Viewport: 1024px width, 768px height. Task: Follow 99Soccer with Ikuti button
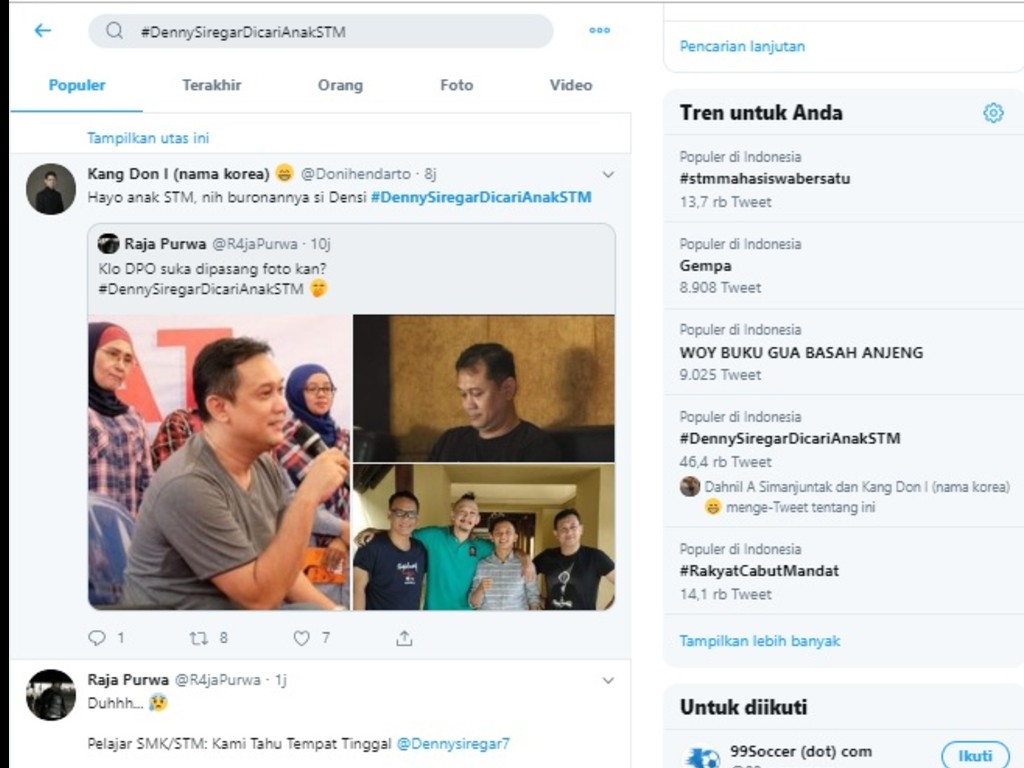pyautogui.click(x=975, y=755)
